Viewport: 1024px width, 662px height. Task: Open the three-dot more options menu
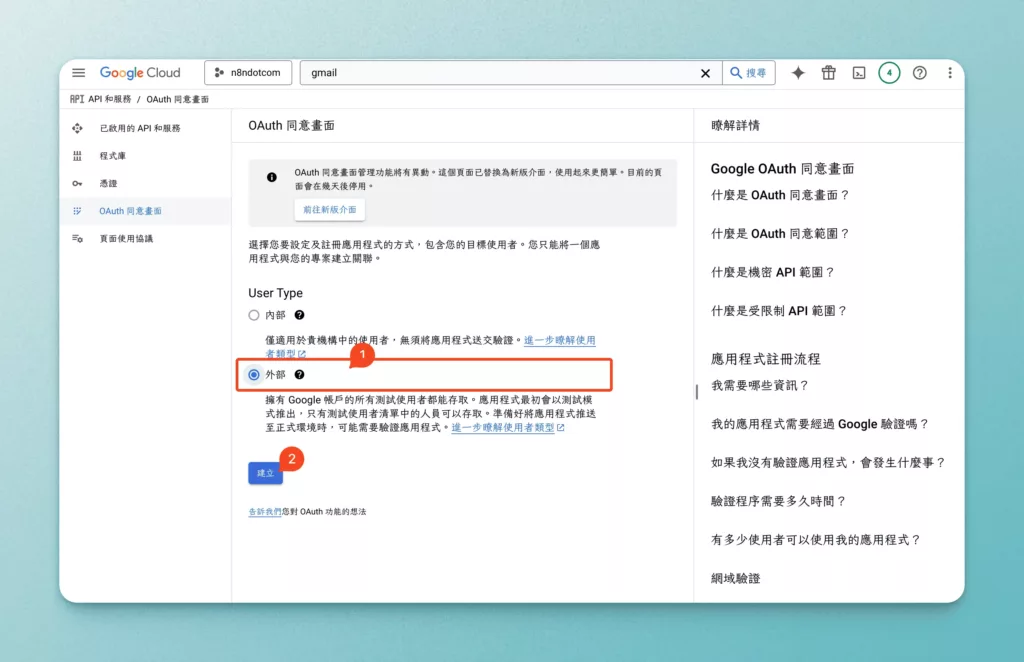(950, 72)
